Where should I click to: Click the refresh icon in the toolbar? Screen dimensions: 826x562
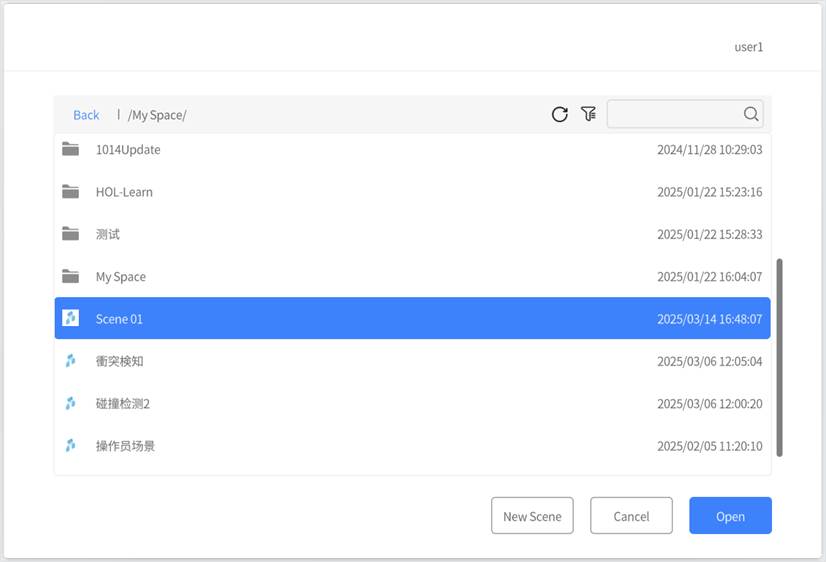560,114
